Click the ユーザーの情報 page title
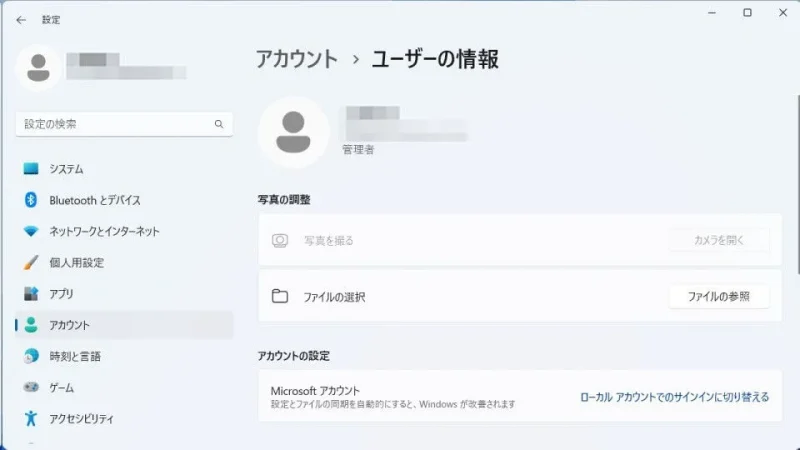Viewport: 800px width, 450px height. (435, 59)
